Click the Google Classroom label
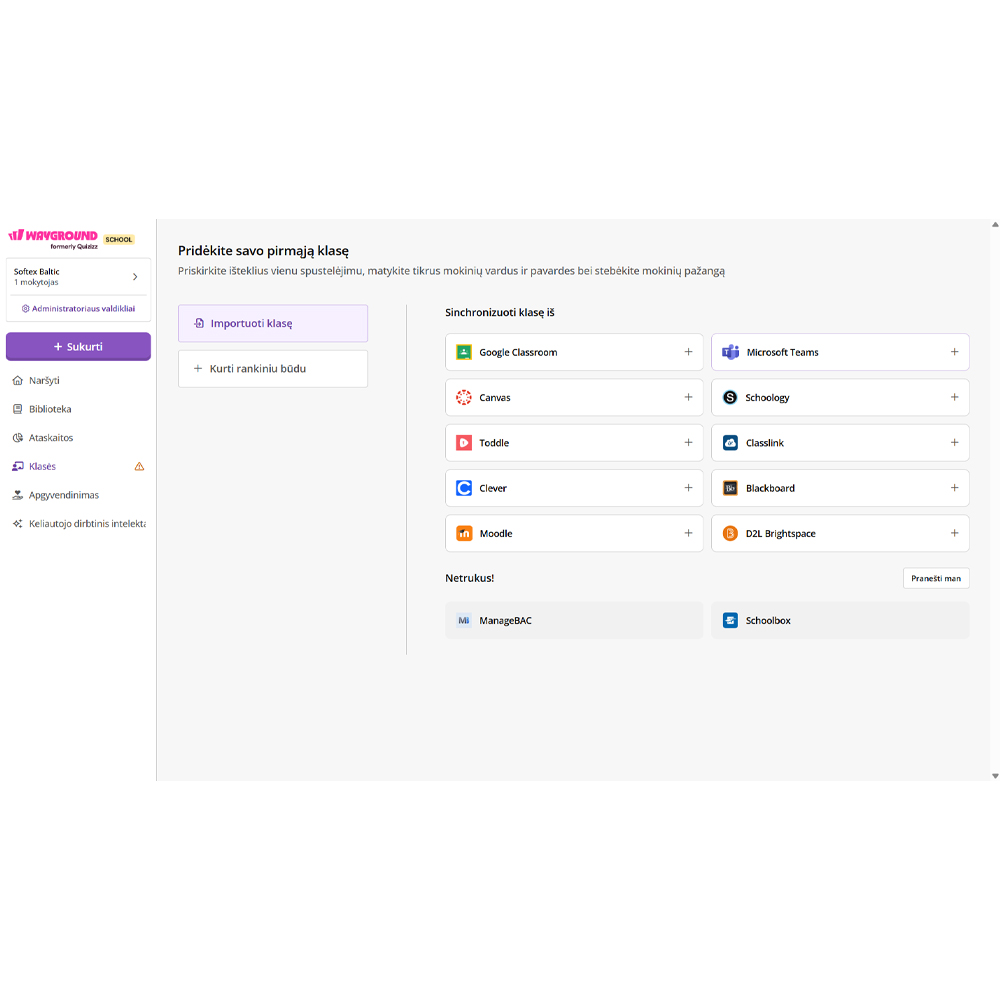The image size is (1000, 1000). click(x=518, y=352)
